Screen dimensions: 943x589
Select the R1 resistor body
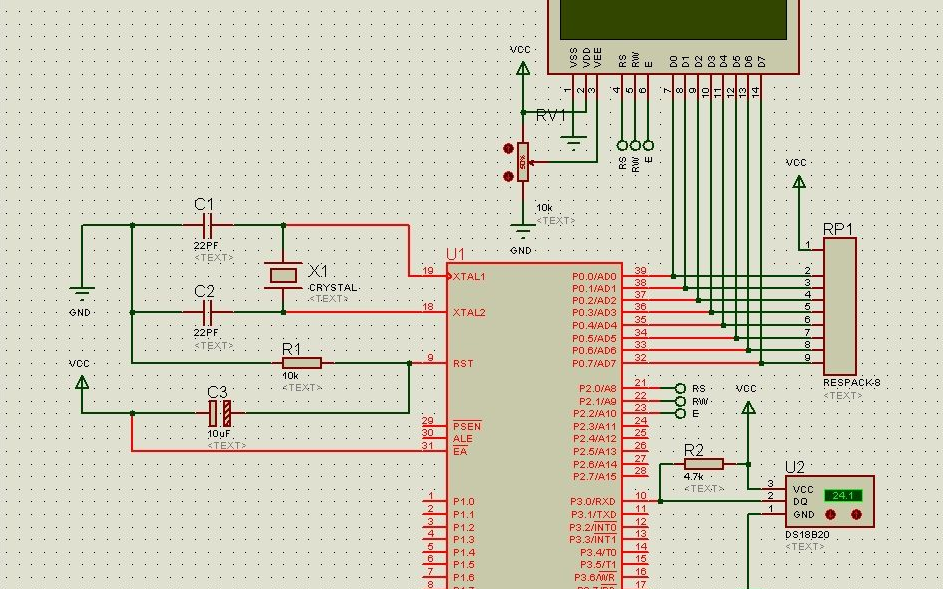pos(302,363)
